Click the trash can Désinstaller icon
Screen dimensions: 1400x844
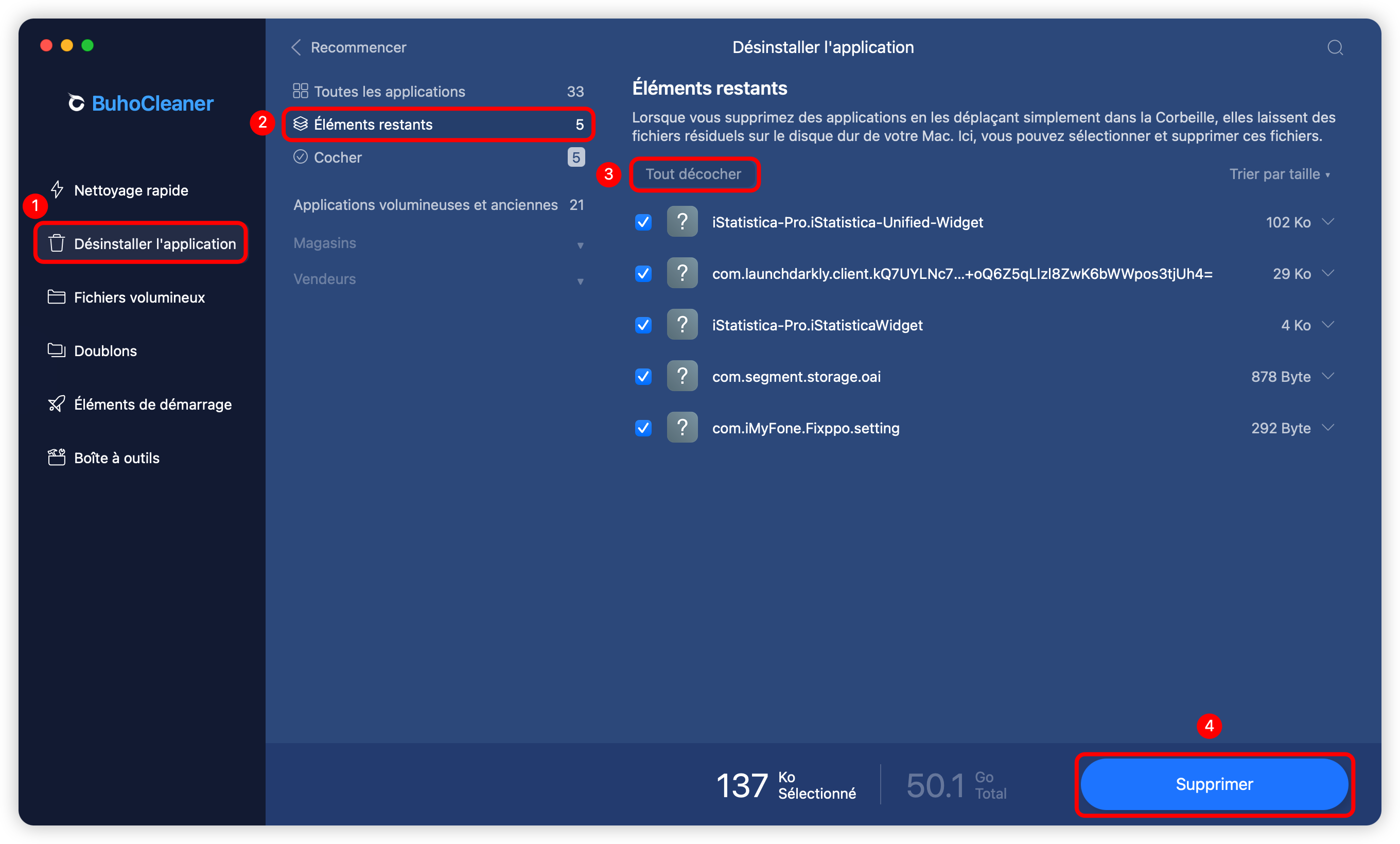[56, 243]
